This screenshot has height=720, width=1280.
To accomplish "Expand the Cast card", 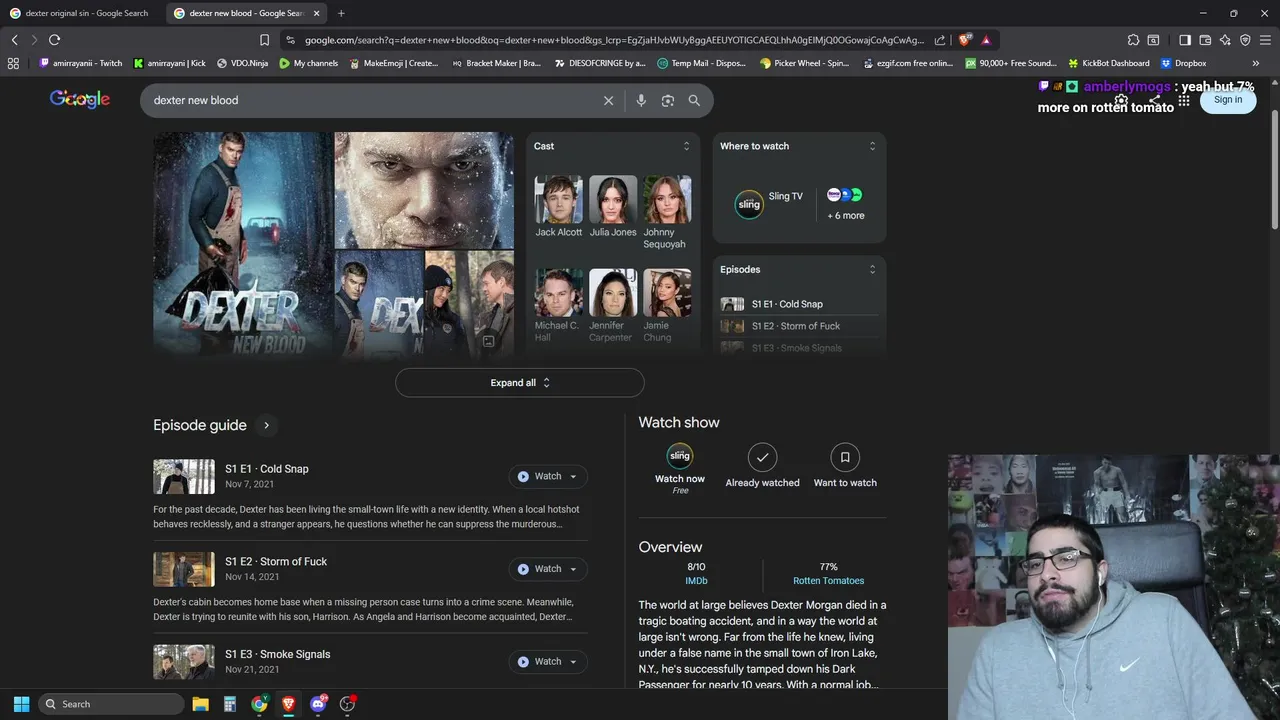I will [686, 146].
